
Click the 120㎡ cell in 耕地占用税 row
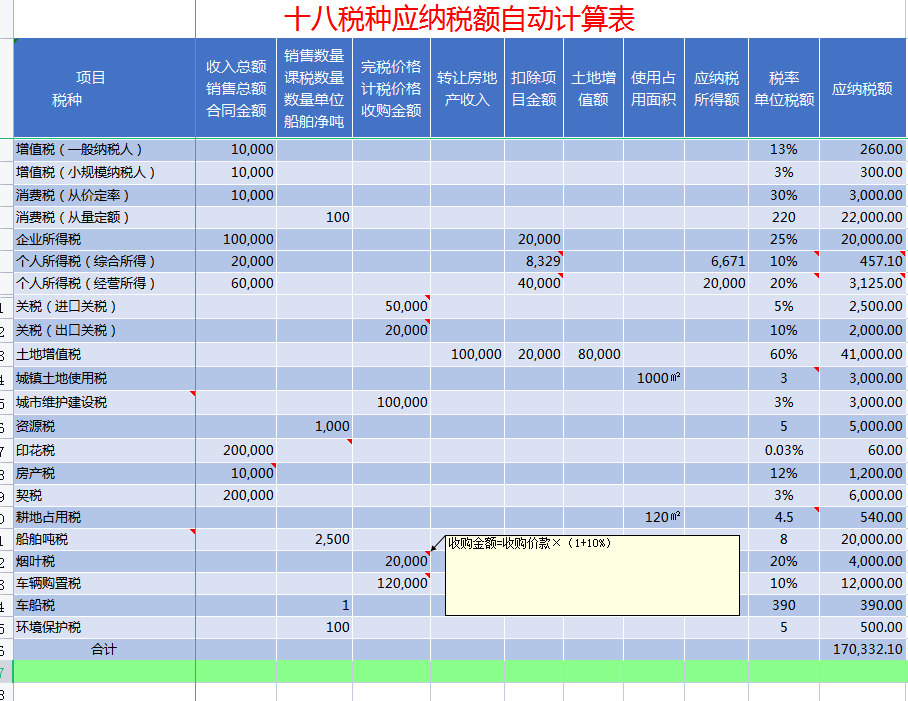[x=654, y=517]
